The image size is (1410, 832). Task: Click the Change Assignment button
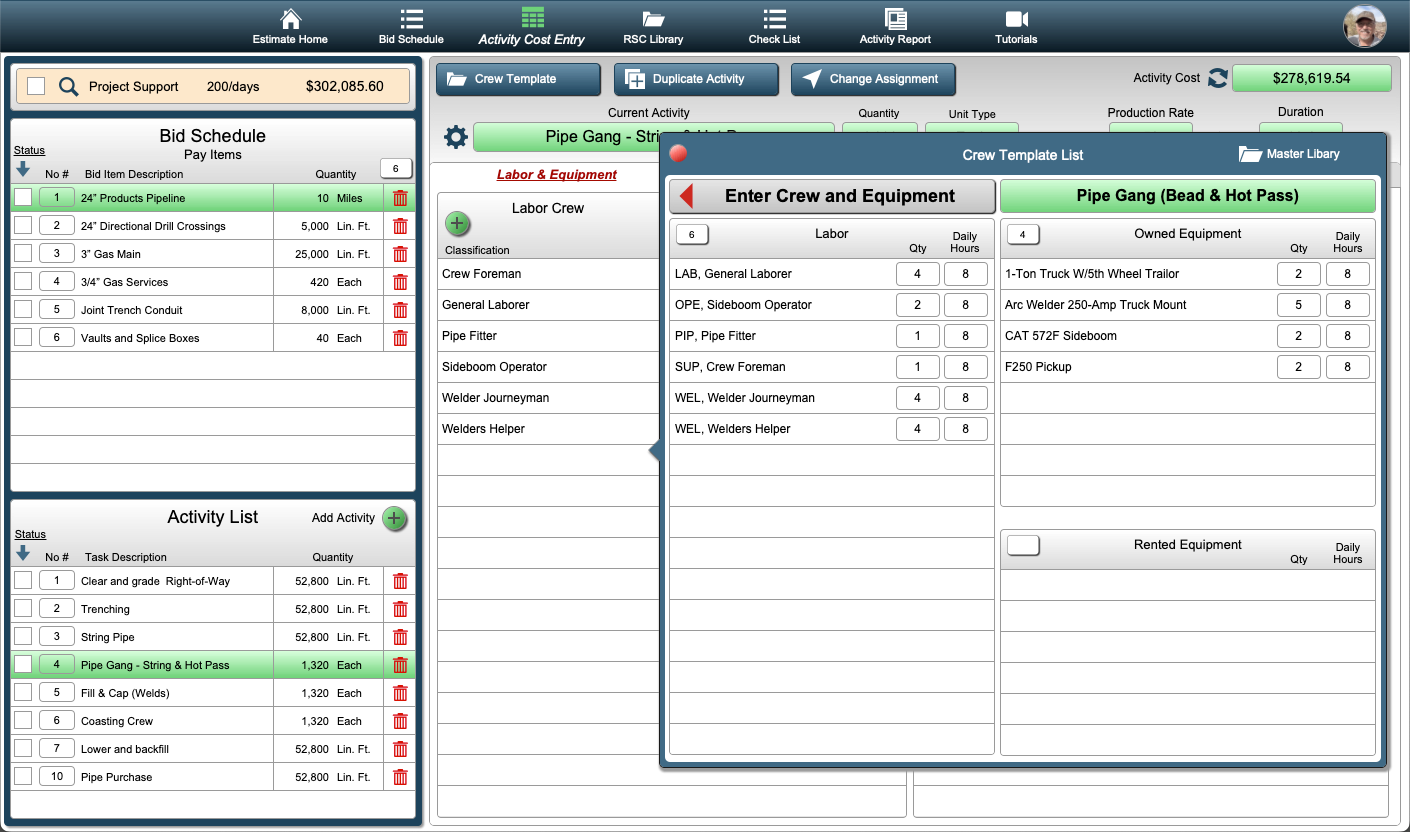coord(873,79)
